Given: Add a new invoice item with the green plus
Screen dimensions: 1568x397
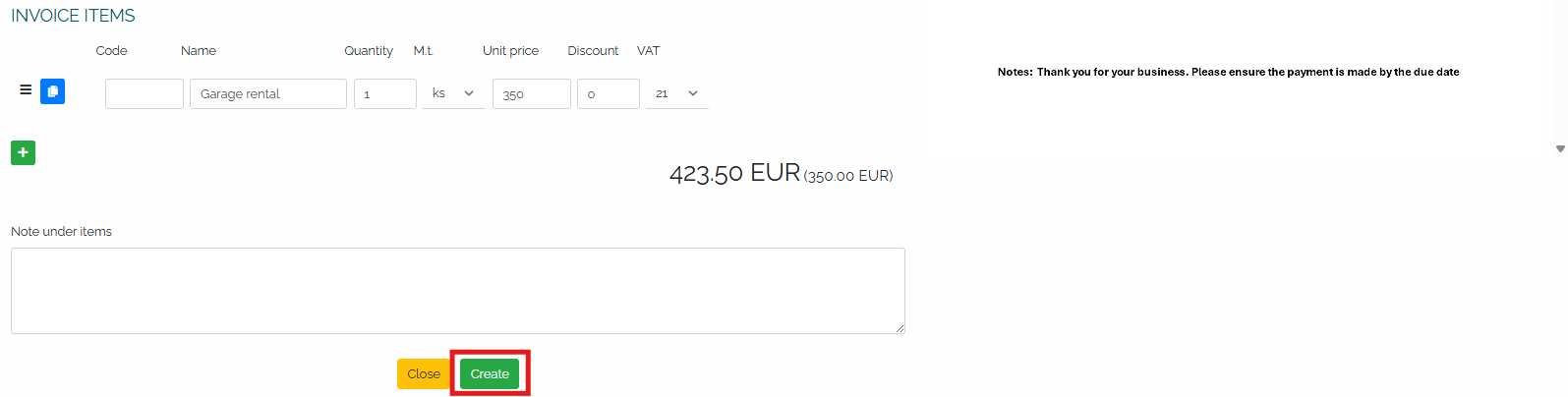Looking at the screenshot, I should click(23, 152).
